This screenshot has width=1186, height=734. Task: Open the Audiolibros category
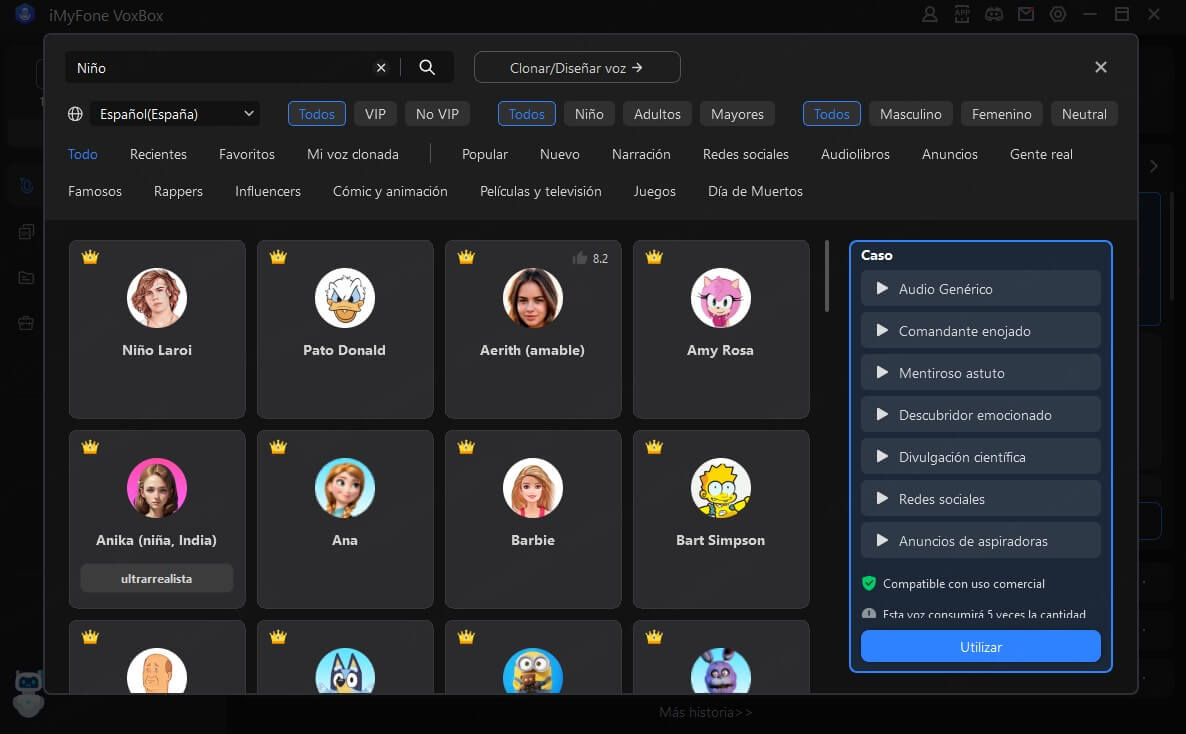point(855,154)
